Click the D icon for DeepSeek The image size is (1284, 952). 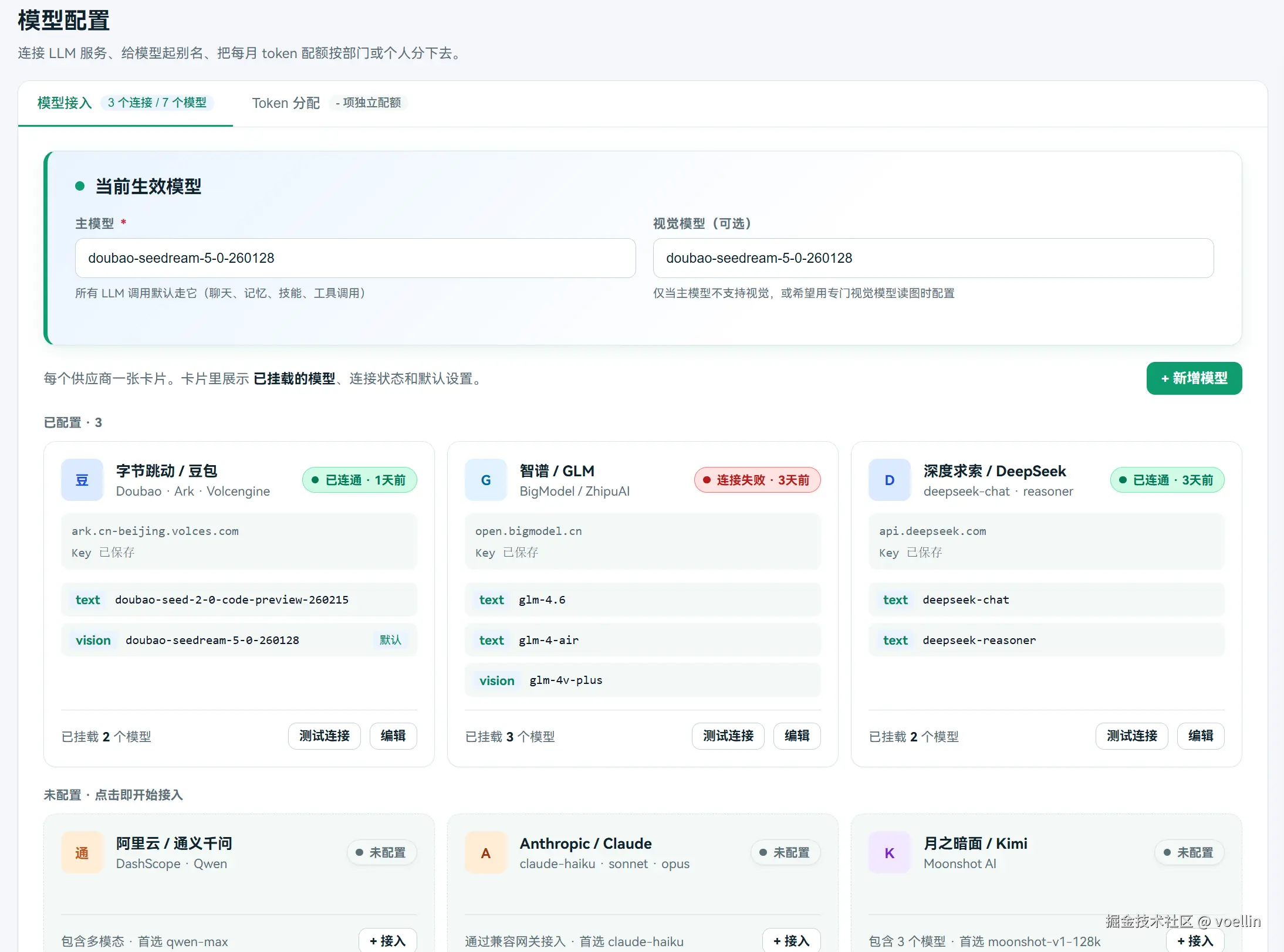point(890,480)
